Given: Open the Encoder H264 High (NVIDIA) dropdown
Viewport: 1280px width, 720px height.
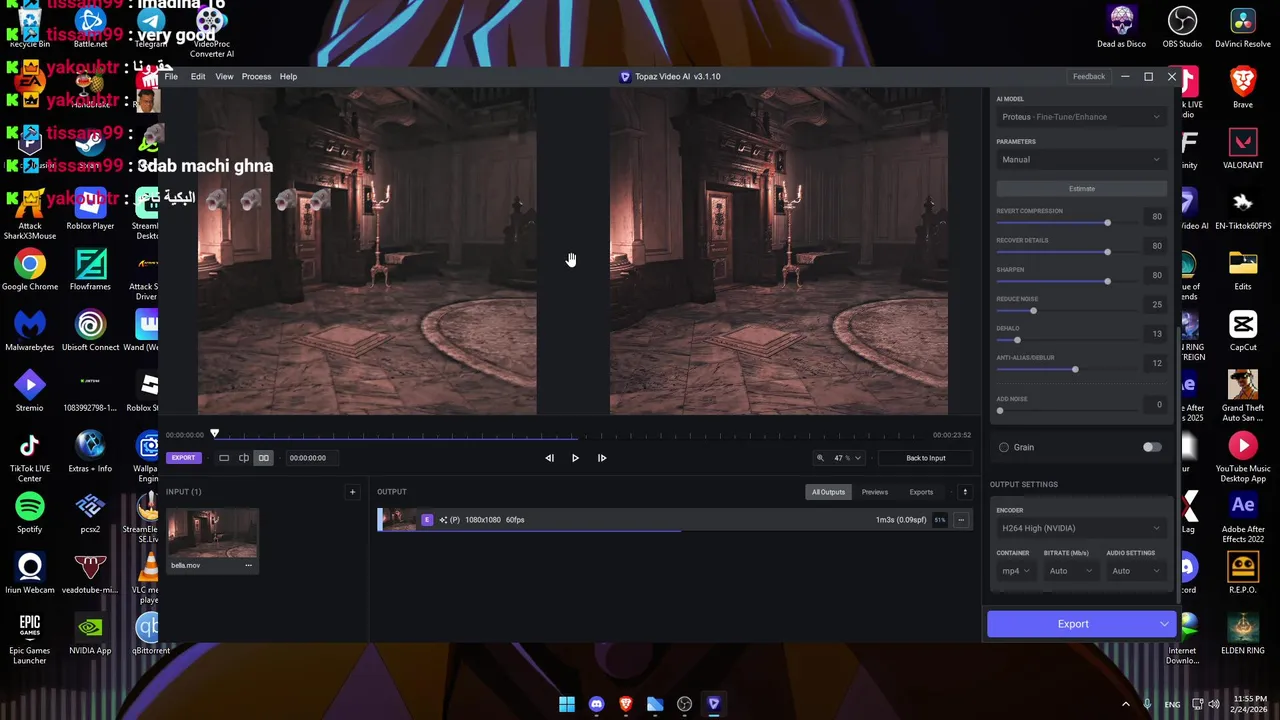Looking at the screenshot, I should click(x=1081, y=528).
